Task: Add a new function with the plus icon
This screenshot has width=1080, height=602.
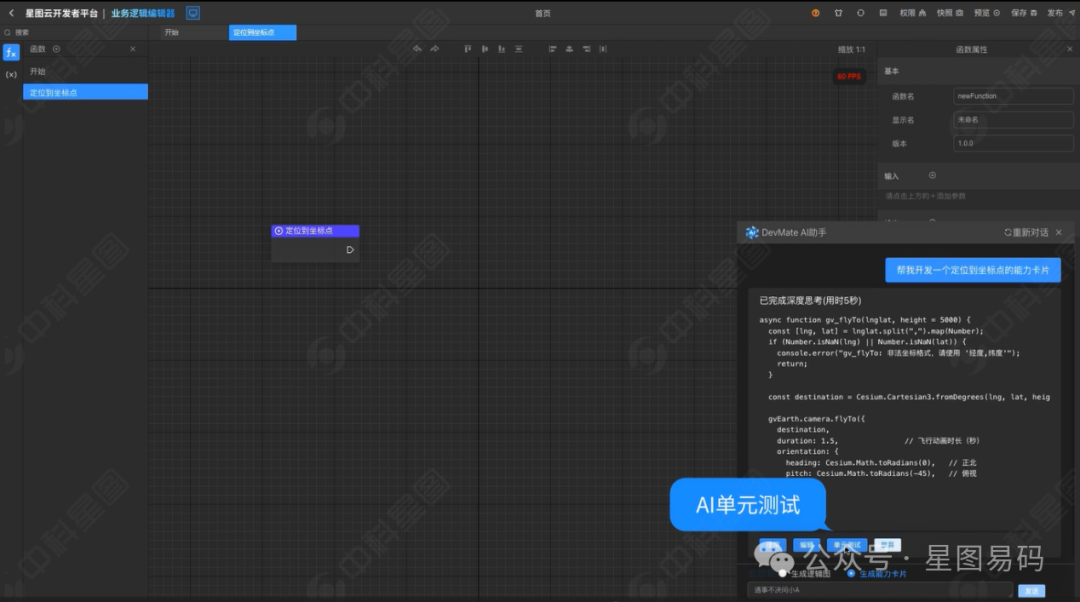Action: [56, 49]
